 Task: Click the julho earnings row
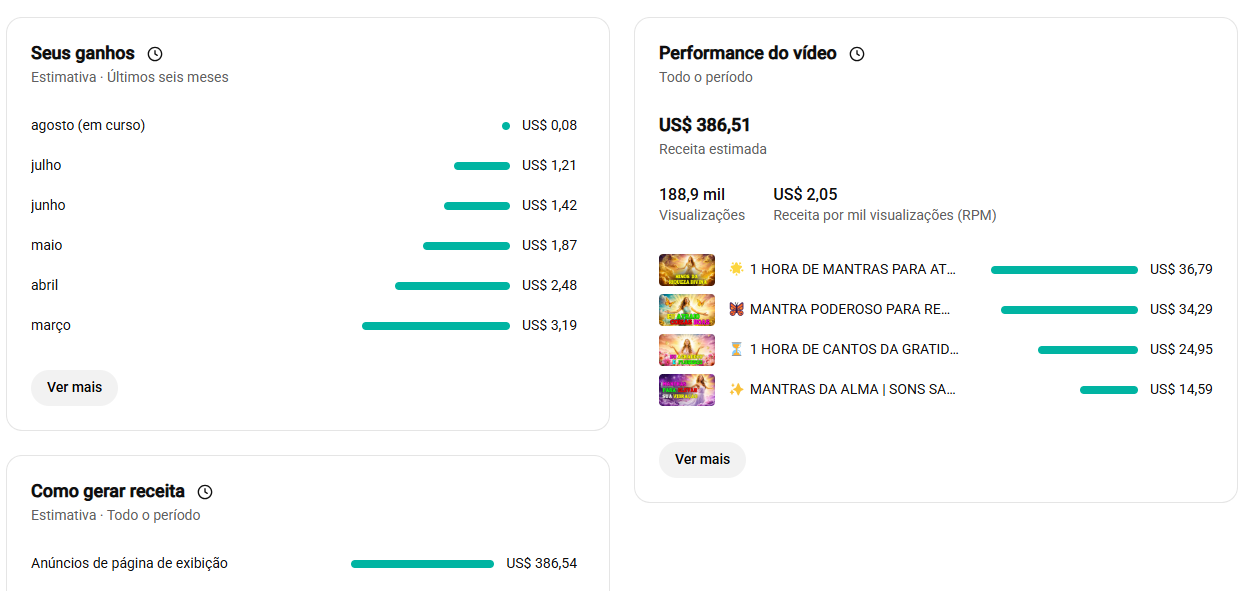[x=304, y=166]
